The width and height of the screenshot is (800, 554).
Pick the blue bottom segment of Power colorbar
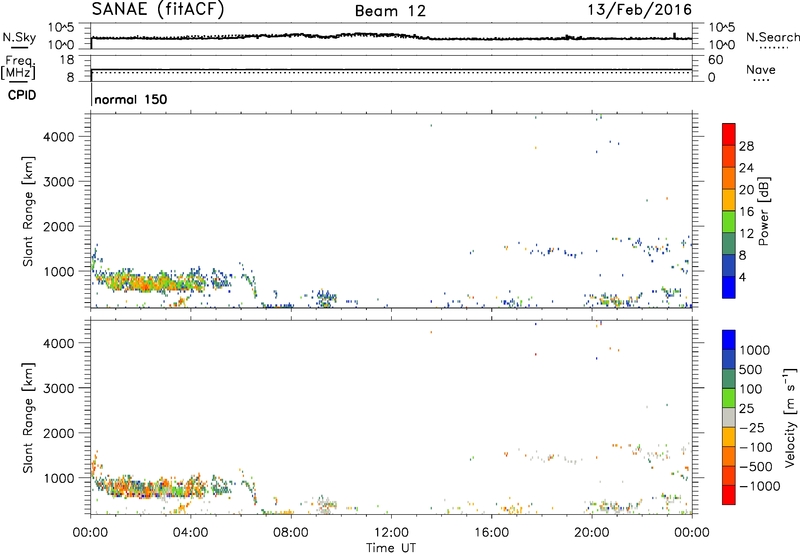(729, 287)
